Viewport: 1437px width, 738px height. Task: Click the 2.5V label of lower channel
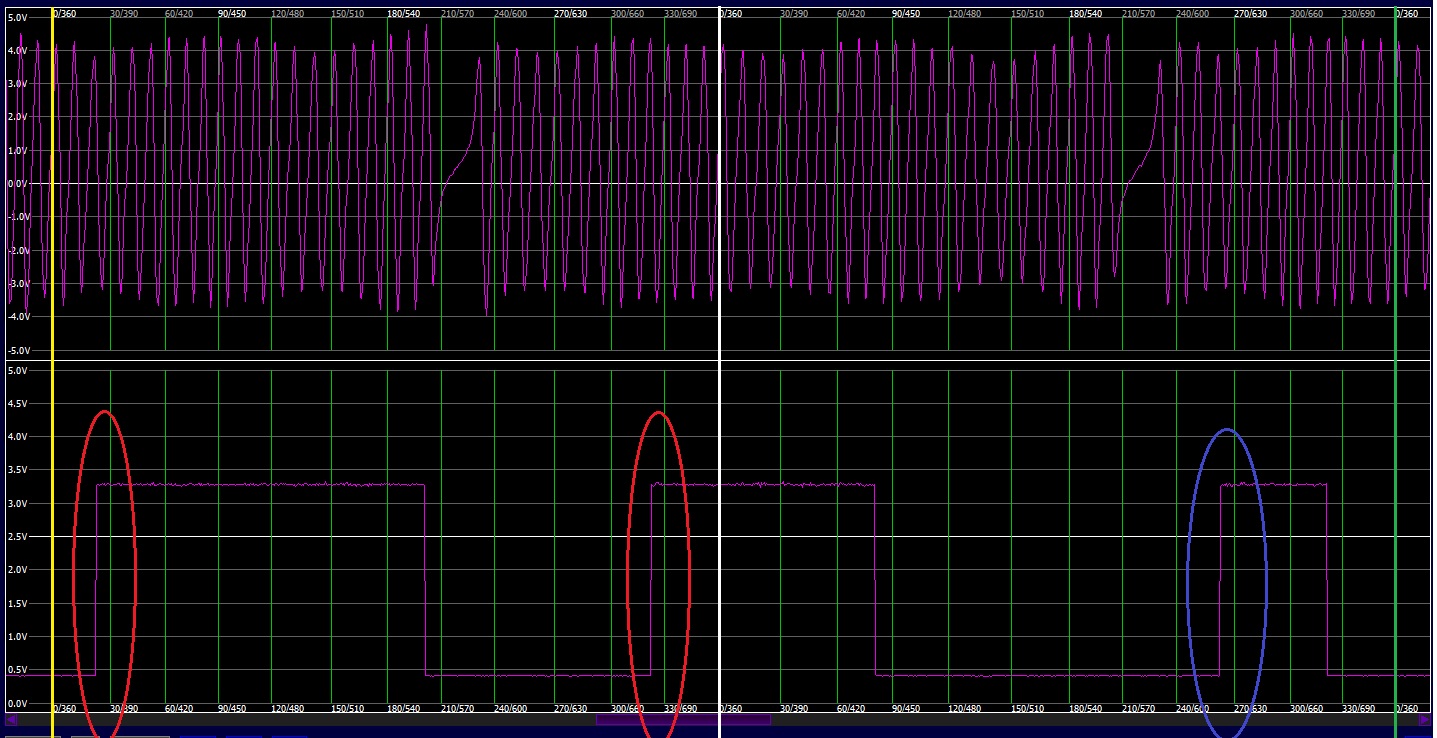click(16, 537)
